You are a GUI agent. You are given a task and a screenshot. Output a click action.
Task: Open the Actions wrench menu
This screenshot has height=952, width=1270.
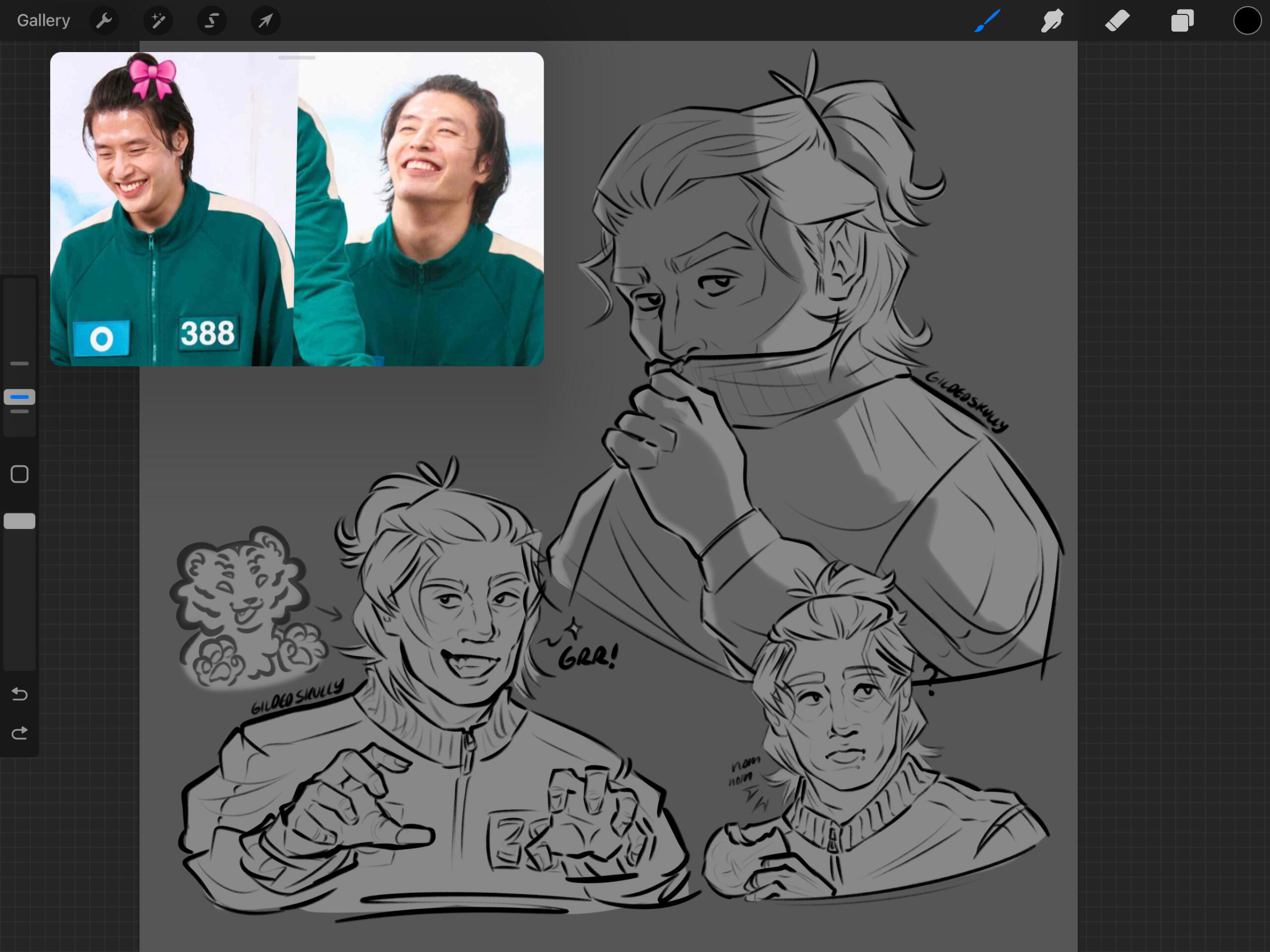(x=104, y=21)
